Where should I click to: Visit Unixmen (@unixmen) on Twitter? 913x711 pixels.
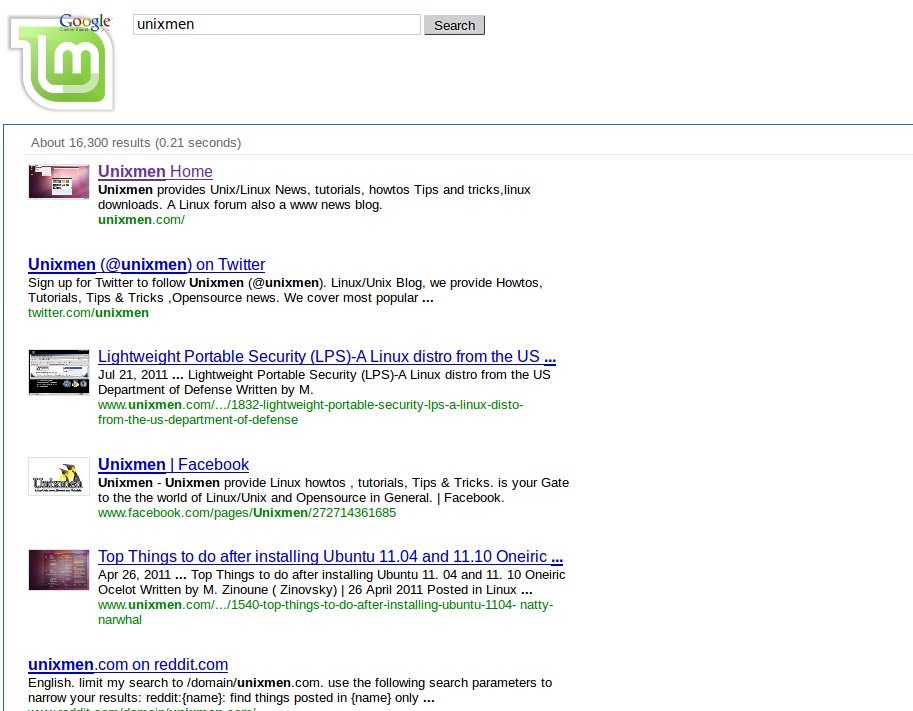pyautogui.click(x=146, y=264)
